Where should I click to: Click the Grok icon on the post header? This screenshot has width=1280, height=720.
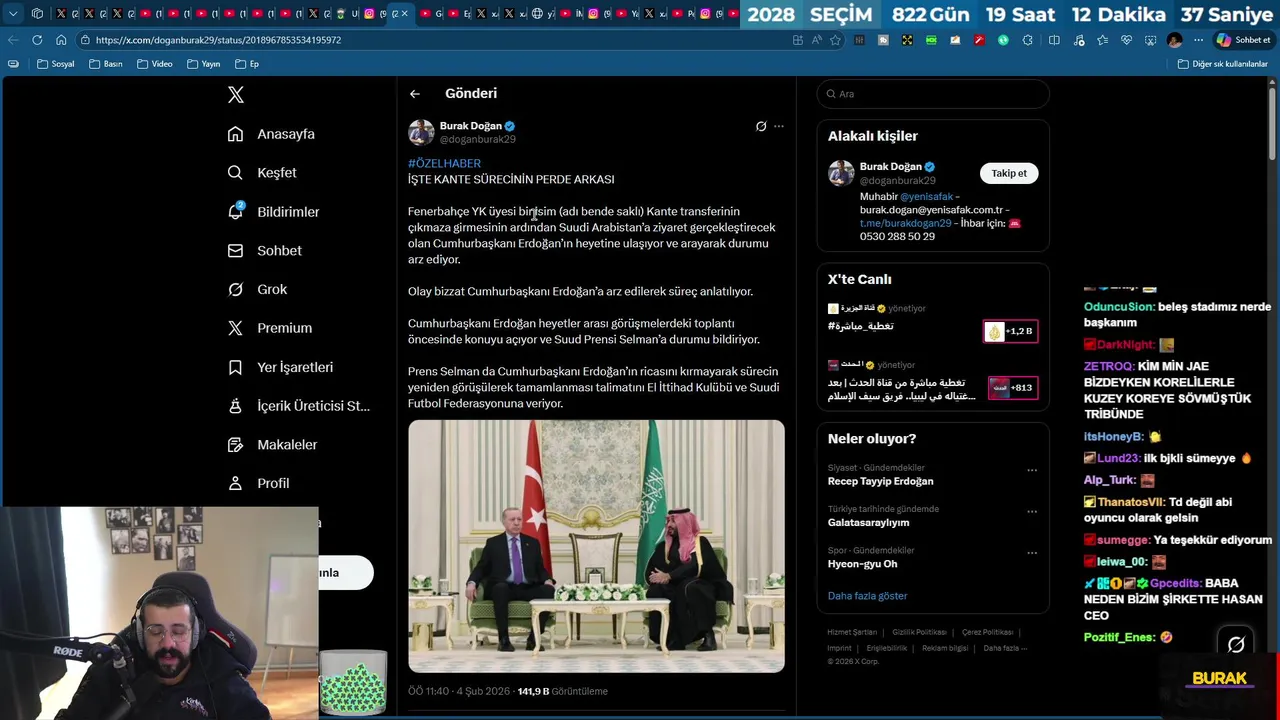(x=761, y=126)
